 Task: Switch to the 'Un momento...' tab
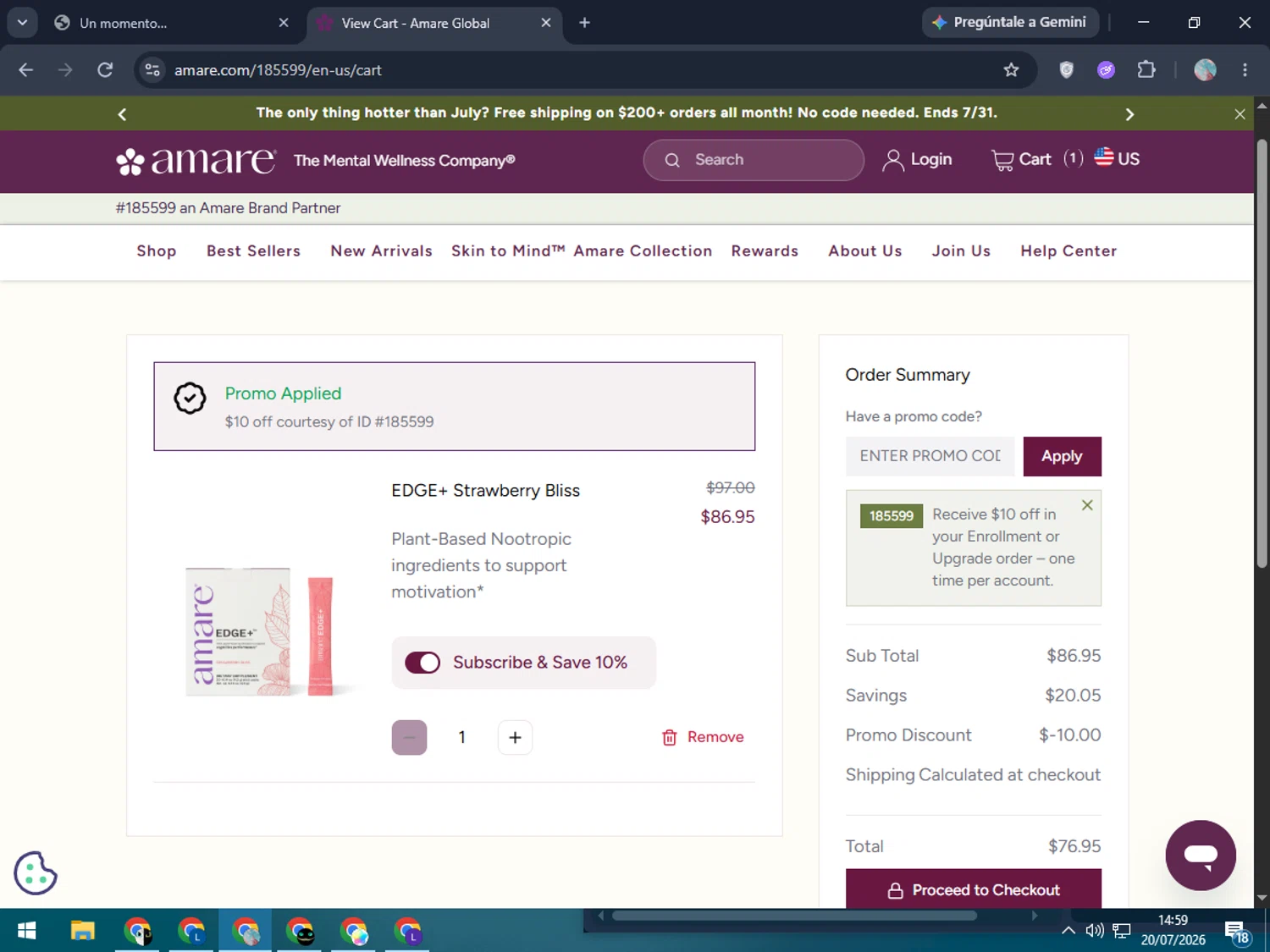click(169, 23)
